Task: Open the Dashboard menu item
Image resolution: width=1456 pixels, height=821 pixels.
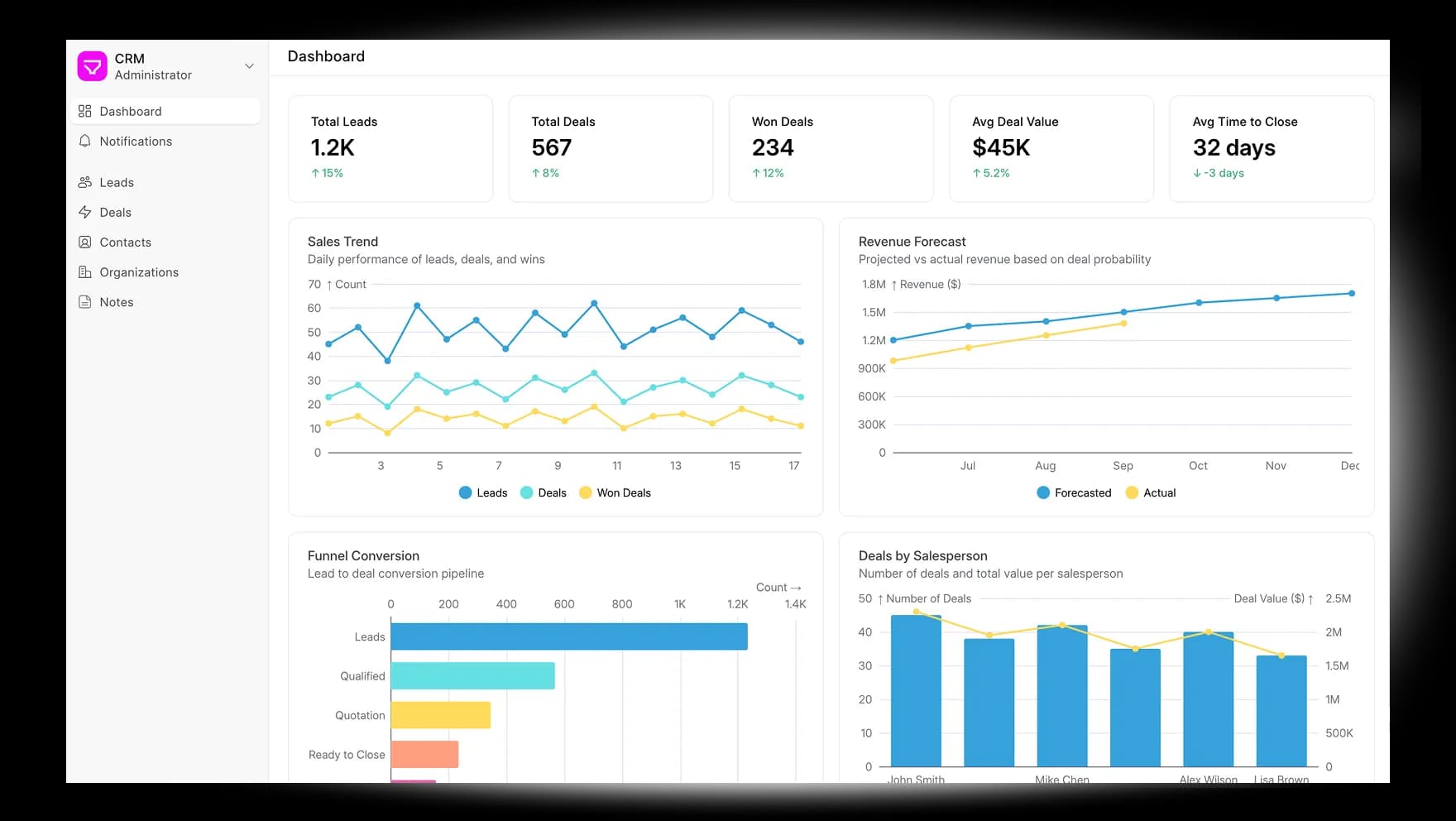Action: (165, 111)
